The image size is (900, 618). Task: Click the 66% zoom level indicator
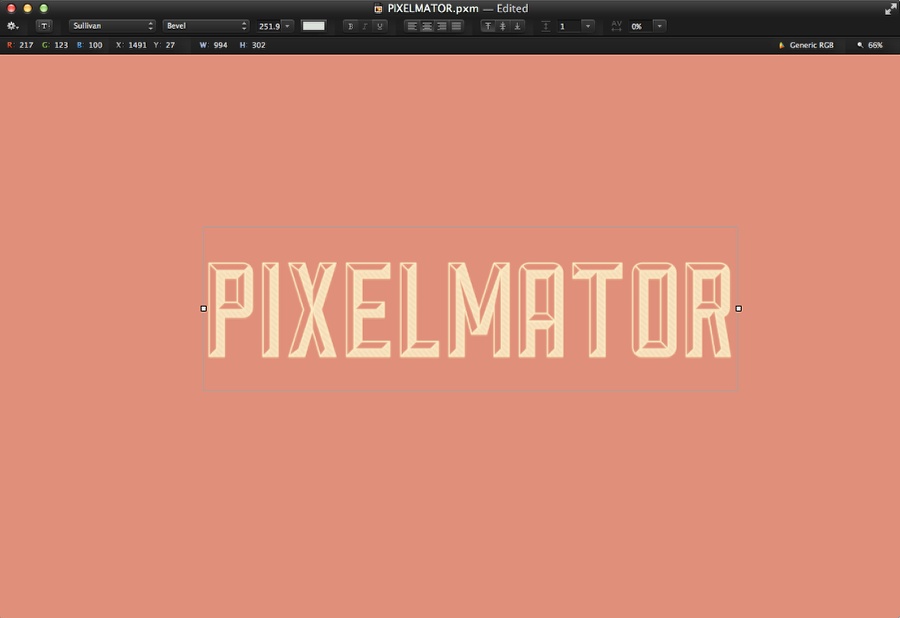pyautogui.click(x=870, y=45)
